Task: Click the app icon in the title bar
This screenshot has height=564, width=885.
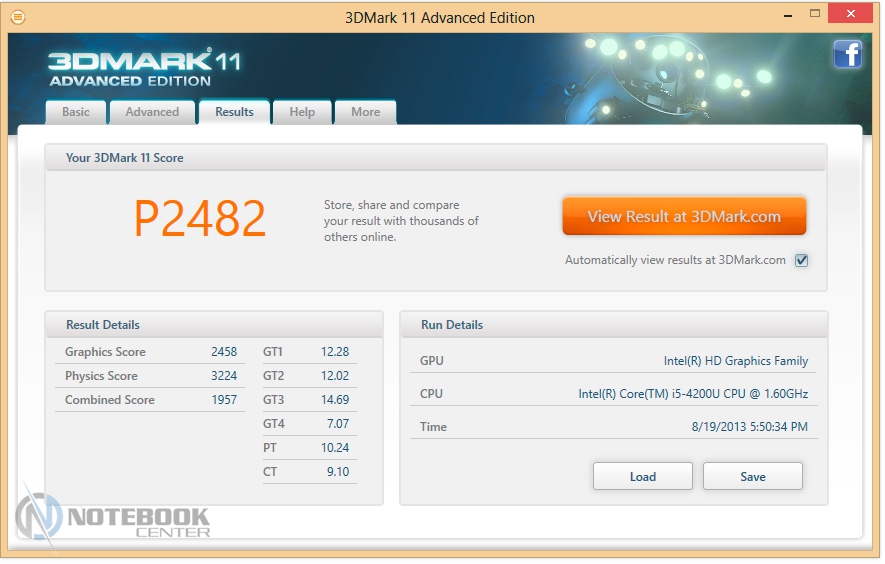Action: [17, 17]
